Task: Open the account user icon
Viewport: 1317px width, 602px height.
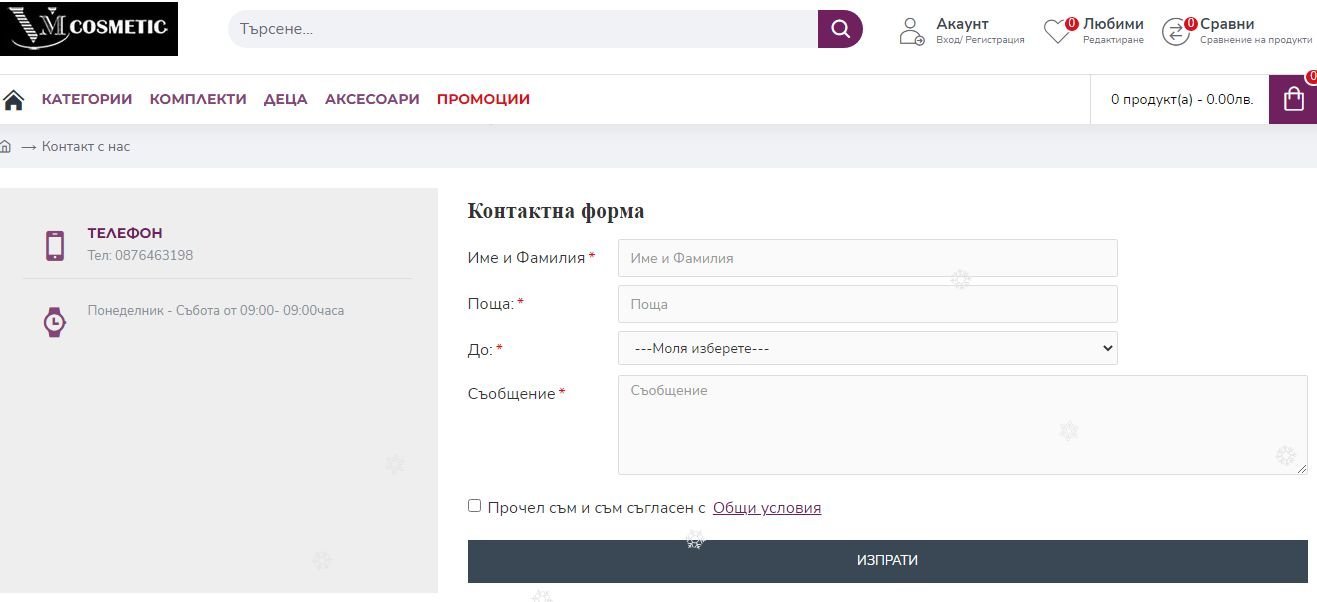Action: click(x=911, y=31)
